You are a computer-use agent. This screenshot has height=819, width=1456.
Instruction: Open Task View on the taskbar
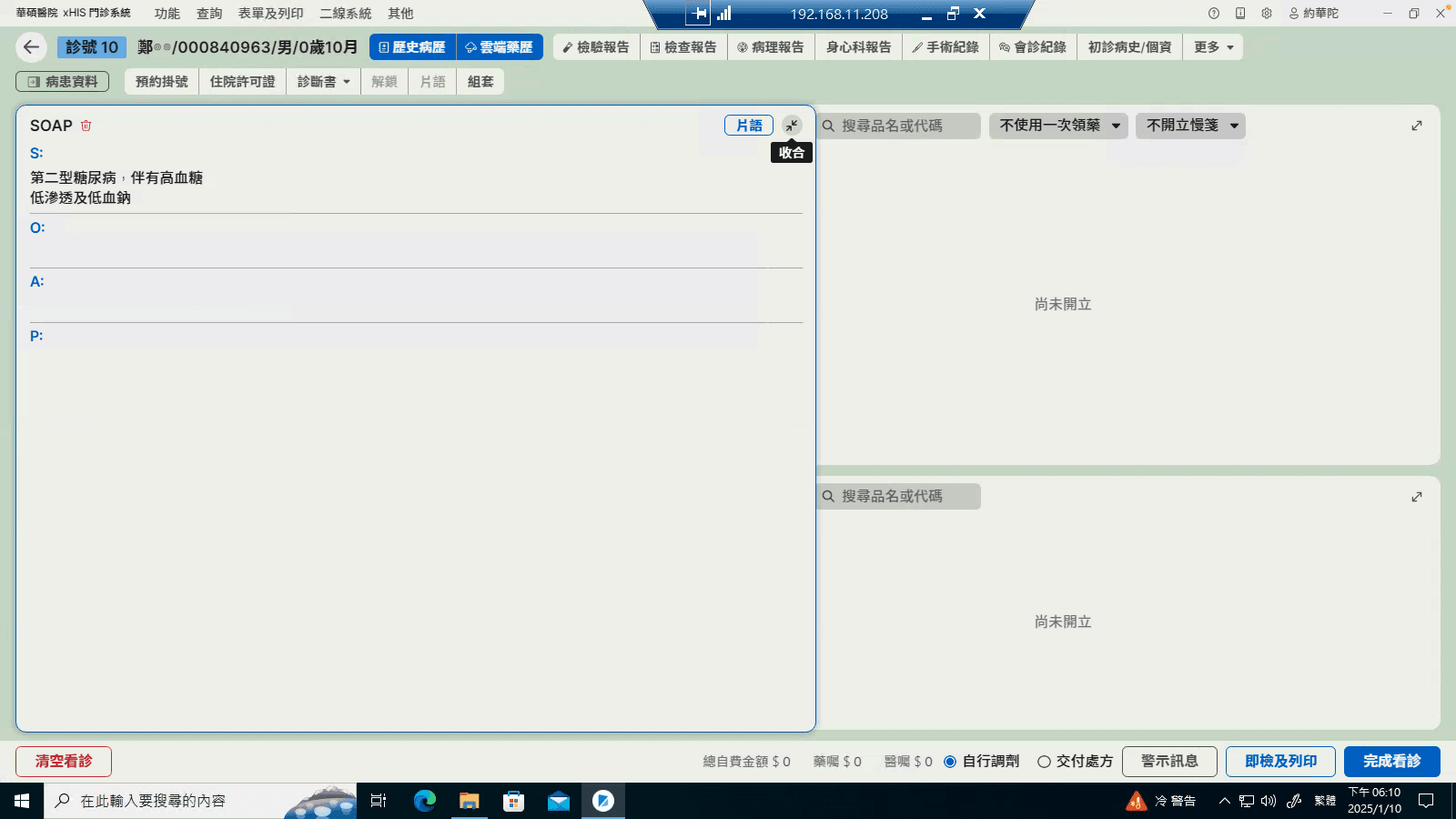(x=379, y=801)
